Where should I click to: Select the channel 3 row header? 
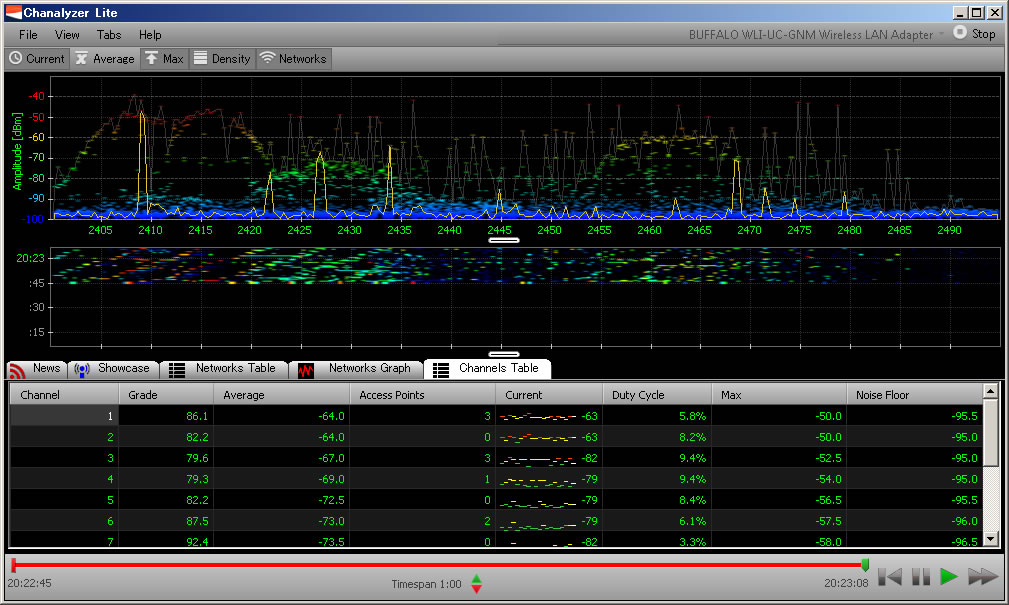(64, 458)
